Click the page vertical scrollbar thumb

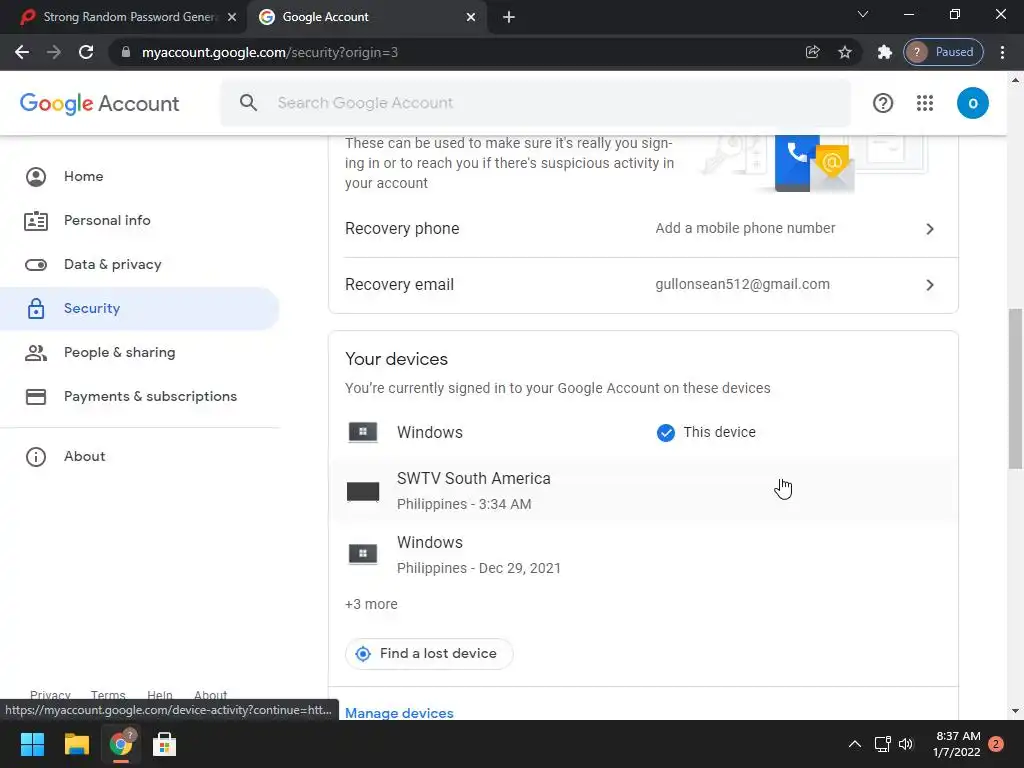[1015, 389]
